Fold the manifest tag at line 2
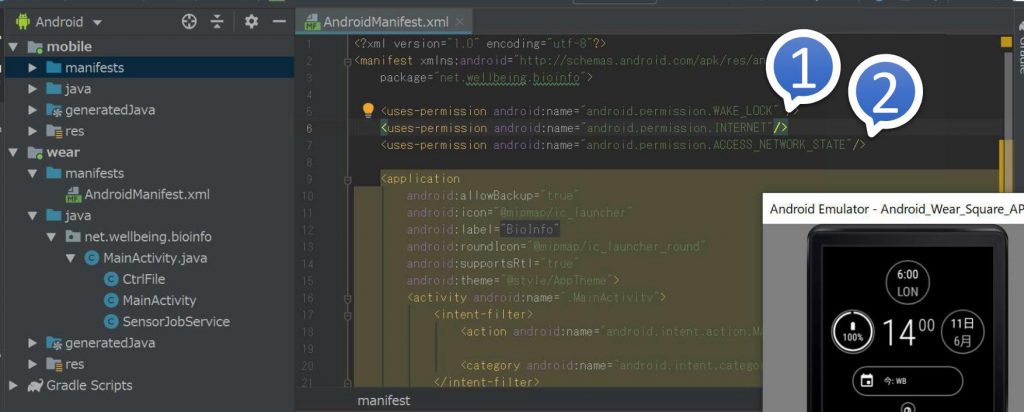Image resolution: width=1024 pixels, height=412 pixels. (x=347, y=61)
